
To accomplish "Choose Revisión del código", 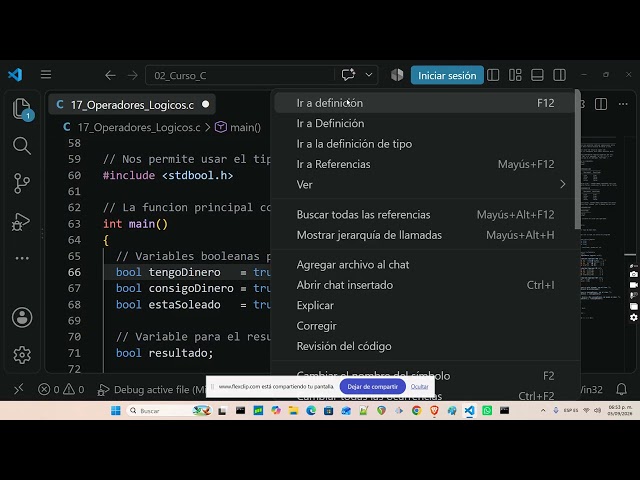I will 425,346.
